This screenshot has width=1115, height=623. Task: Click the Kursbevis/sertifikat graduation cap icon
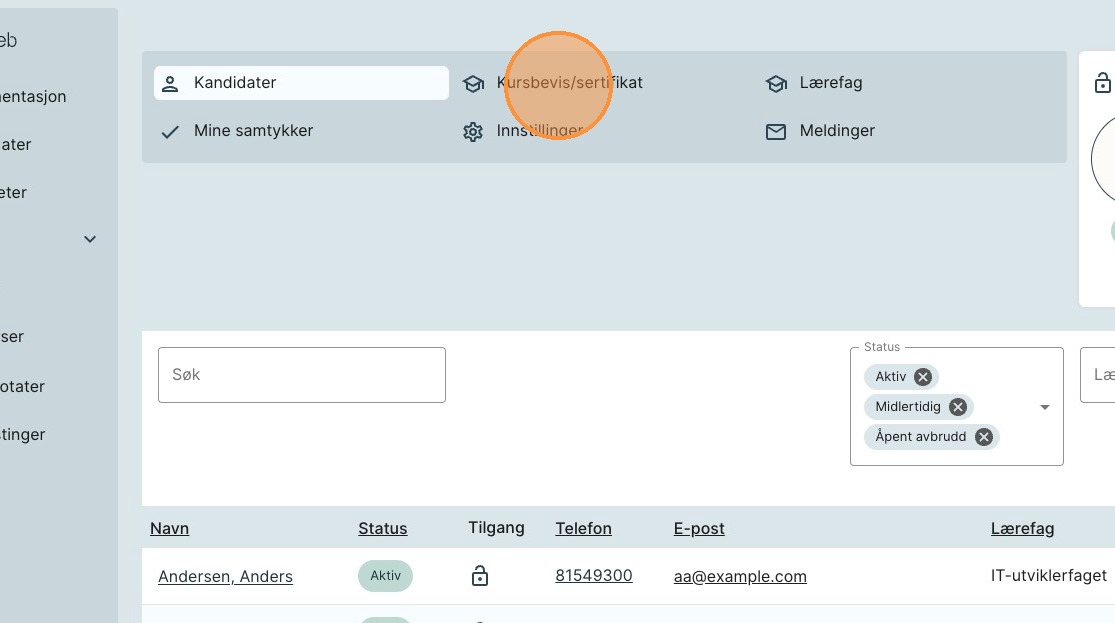tap(473, 83)
